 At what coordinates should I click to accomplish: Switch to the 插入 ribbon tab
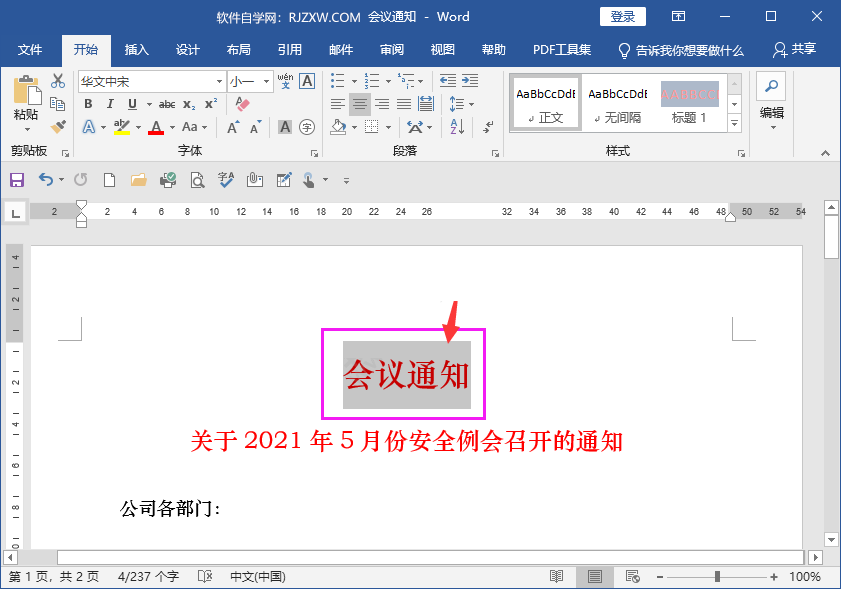coord(135,49)
